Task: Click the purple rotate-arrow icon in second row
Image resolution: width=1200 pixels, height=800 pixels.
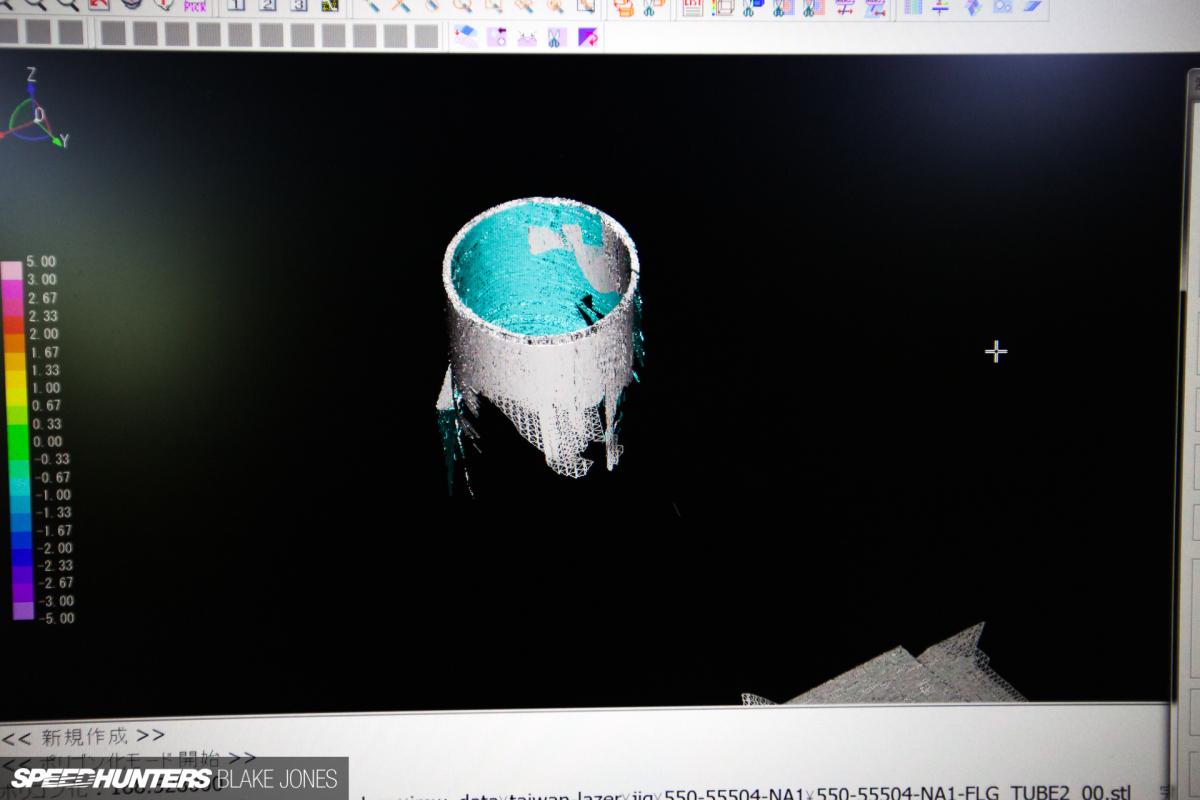Action: coord(588,37)
